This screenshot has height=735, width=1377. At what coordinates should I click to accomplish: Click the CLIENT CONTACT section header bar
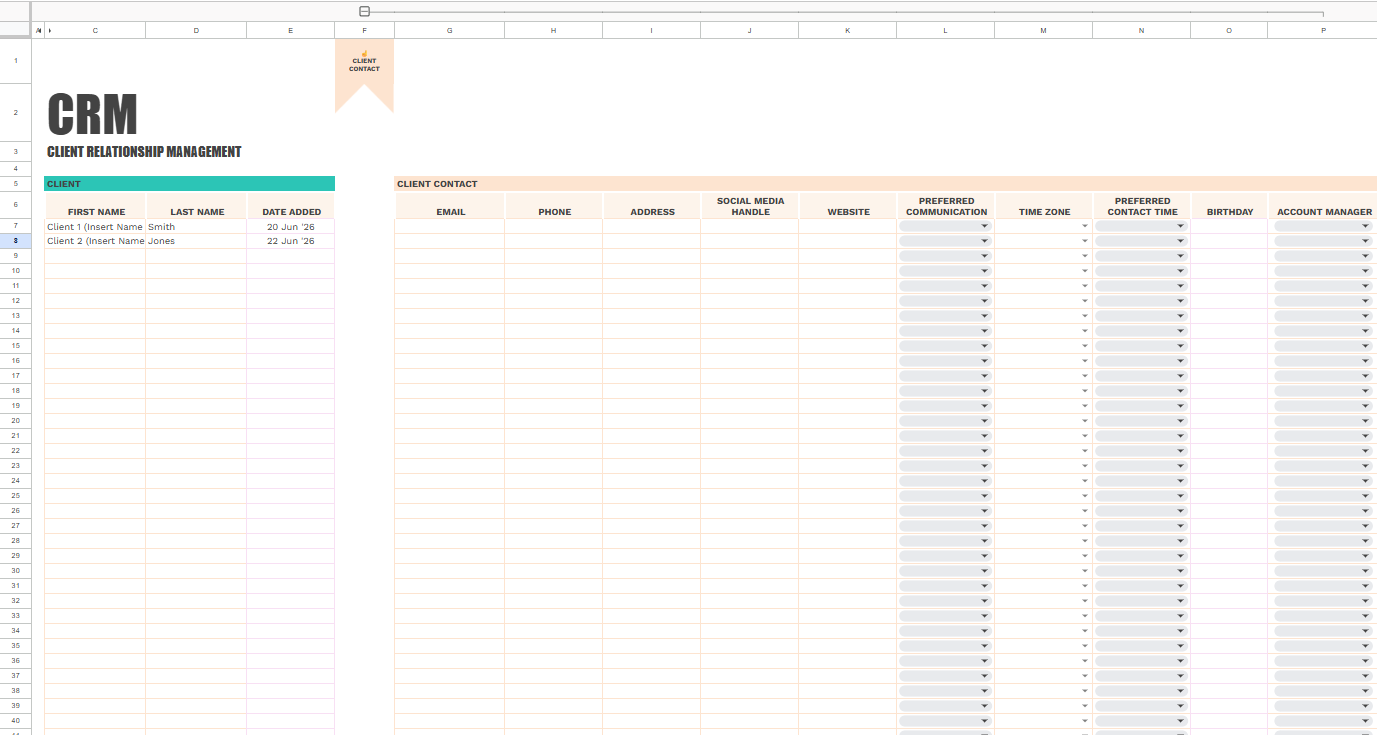click(x=885, y=184)
